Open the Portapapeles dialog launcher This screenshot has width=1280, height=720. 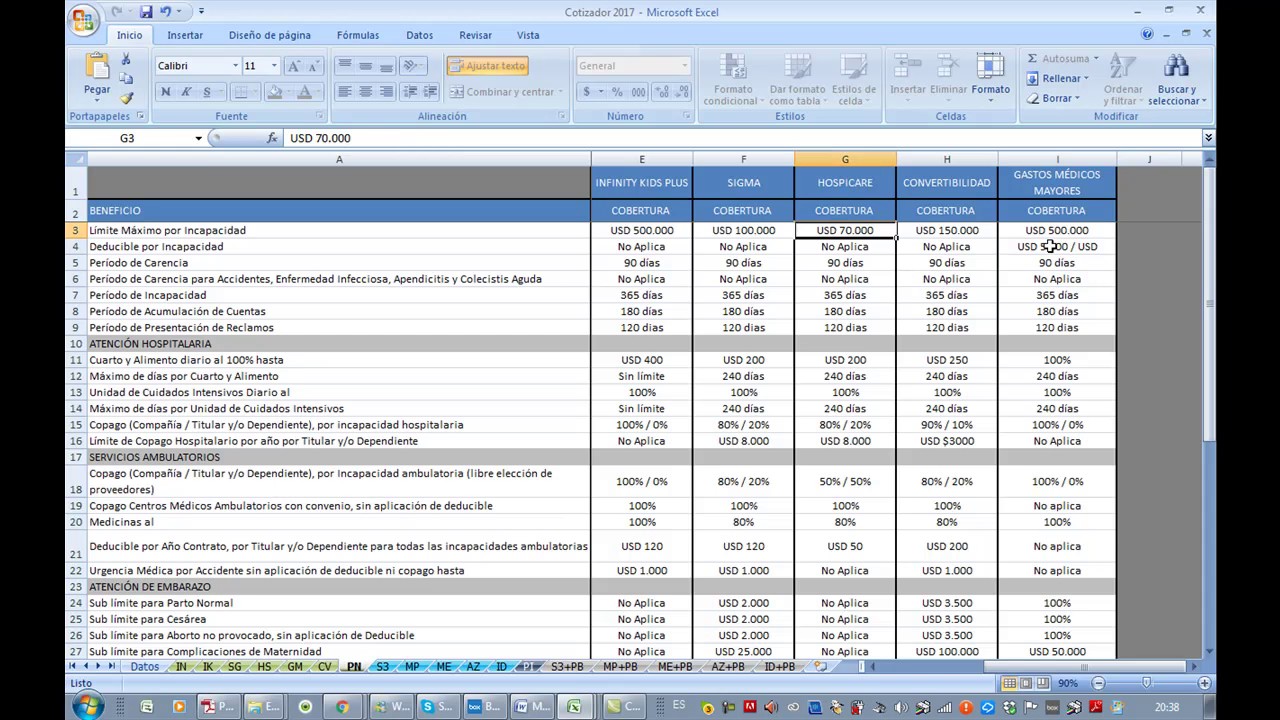tap(140, 116)
